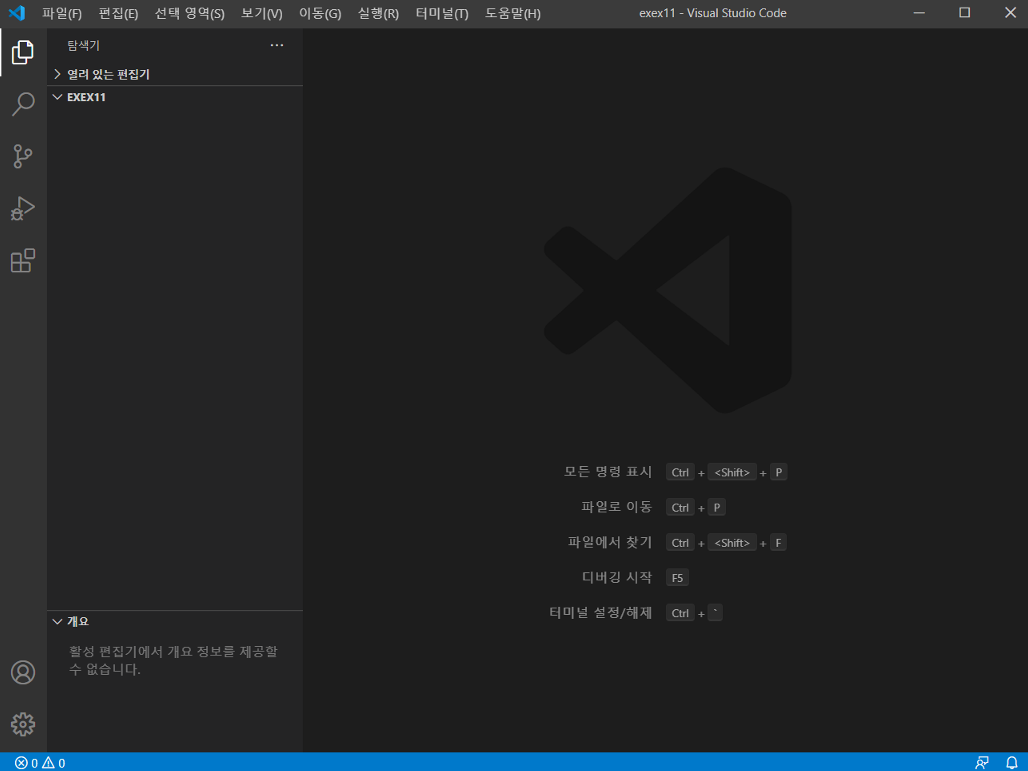Open the Manage gear icon
The width and height of the screenshot is (1028, 771).
23,724
